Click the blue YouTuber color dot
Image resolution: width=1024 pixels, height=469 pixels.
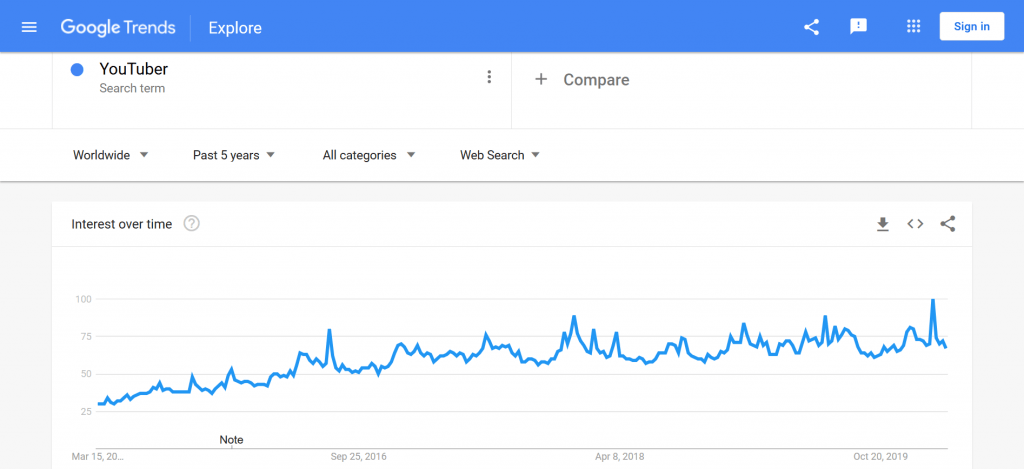(x=77, y=69)
